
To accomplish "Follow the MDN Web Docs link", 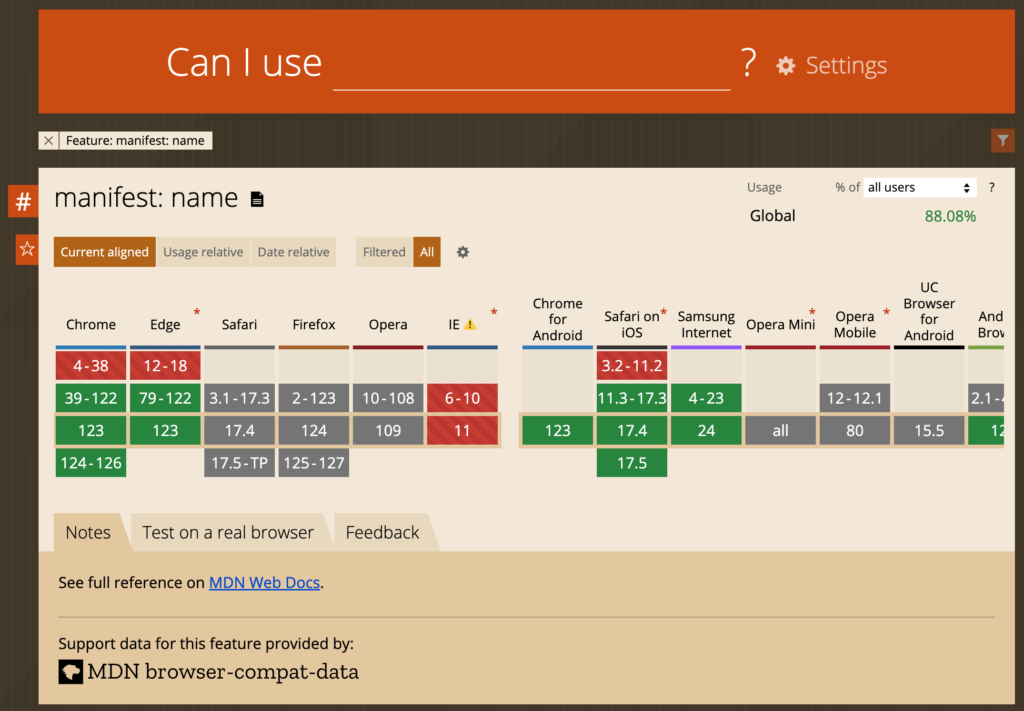I will pos(264,582).
